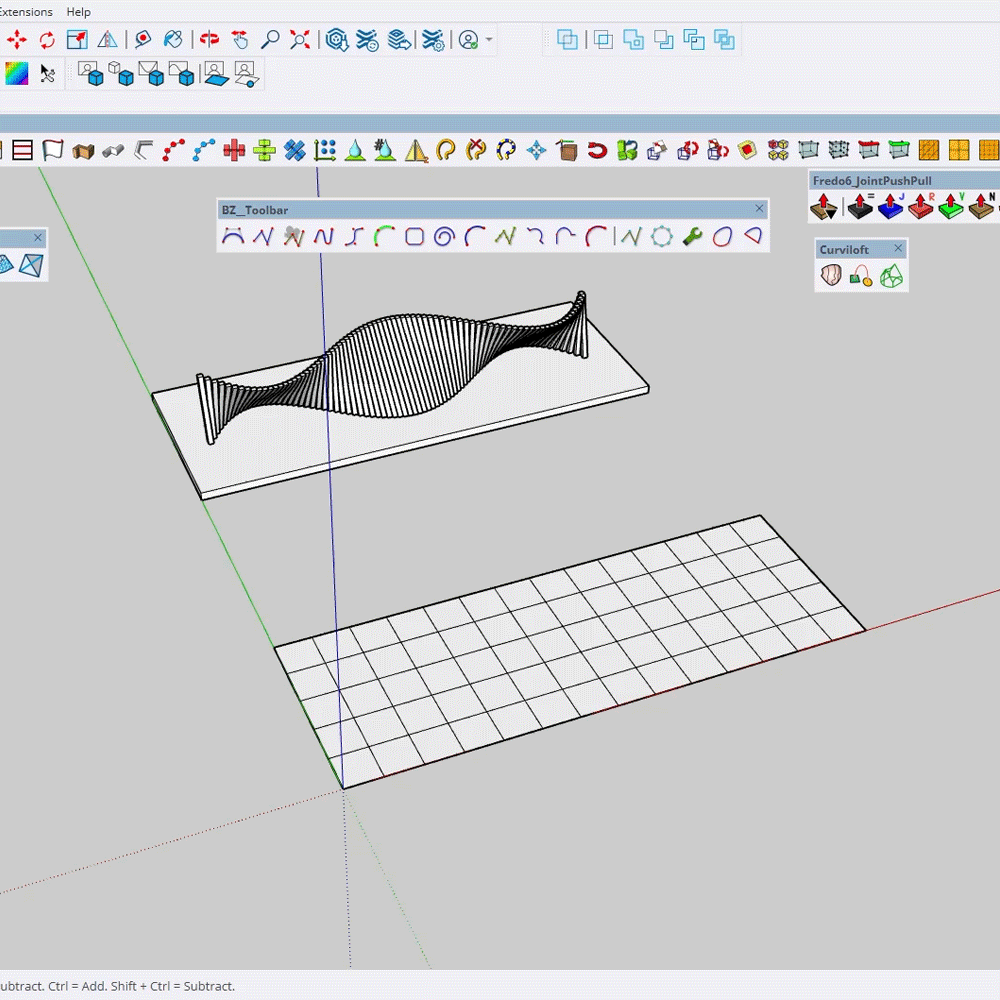Select the red Rotate tool

coord(47,40)
